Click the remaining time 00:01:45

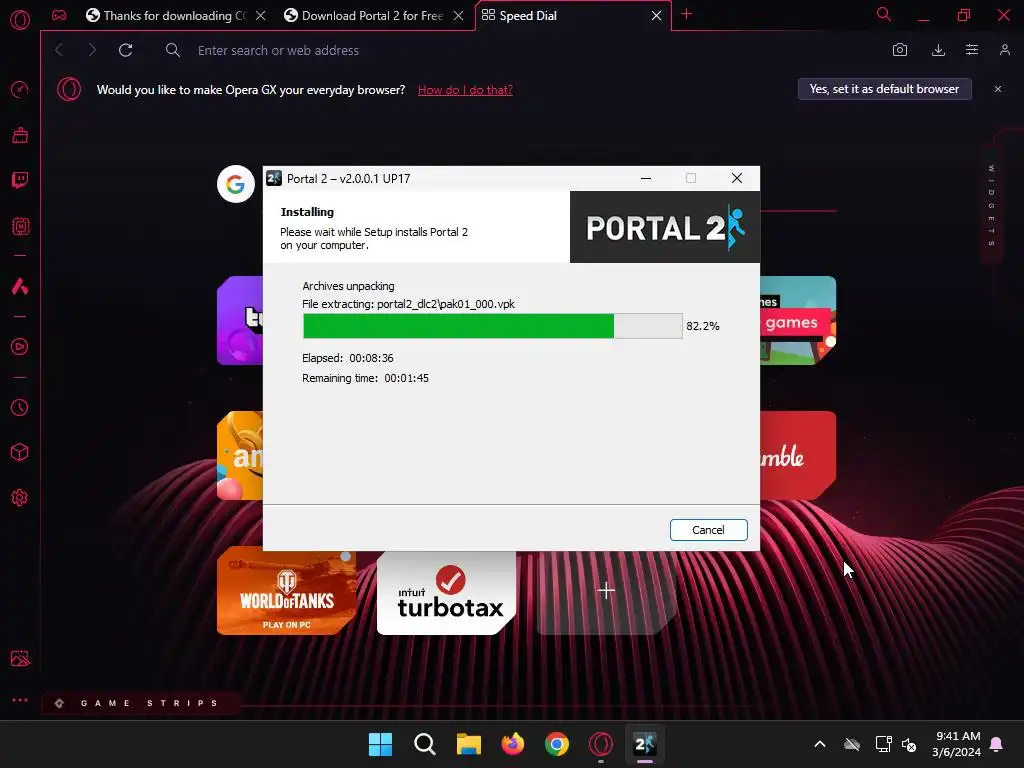pos(406,378)
